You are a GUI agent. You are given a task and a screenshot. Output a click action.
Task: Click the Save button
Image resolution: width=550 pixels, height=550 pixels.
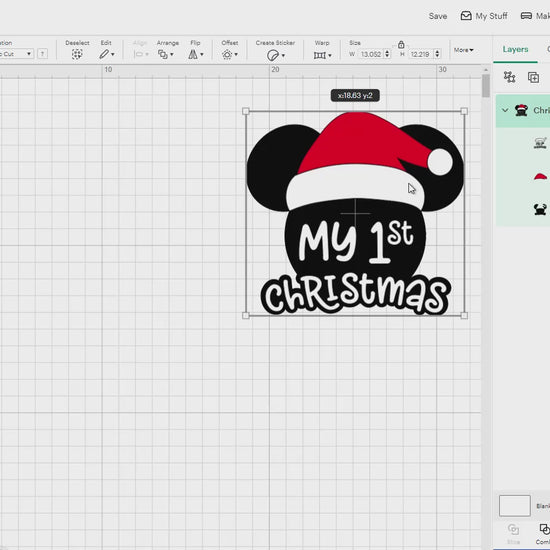pyautogui.click(x=438, y=16)
